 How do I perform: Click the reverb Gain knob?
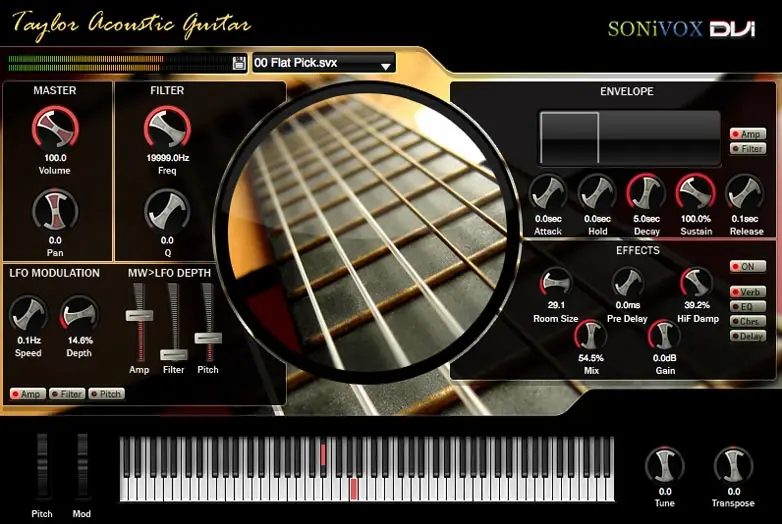pyautogui.click(x=664, y=336)
